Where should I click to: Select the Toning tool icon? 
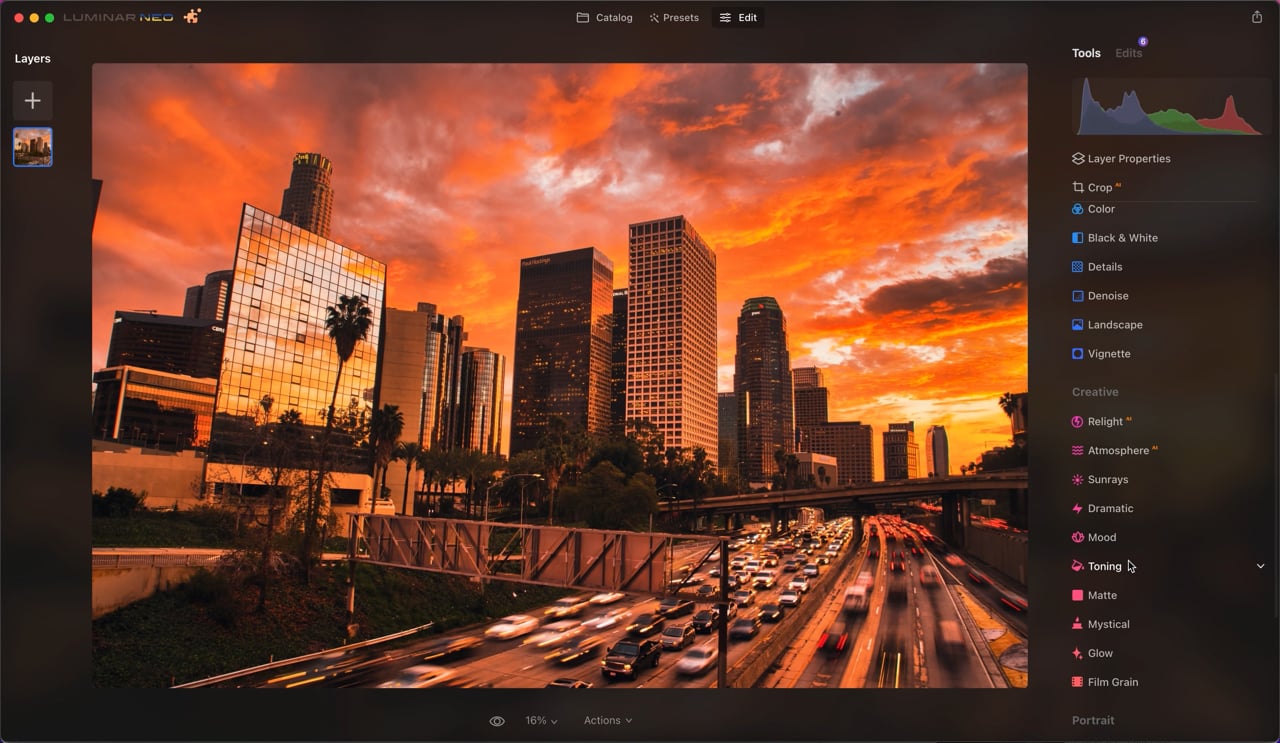pyautogui.click(x=1077, y=566)
